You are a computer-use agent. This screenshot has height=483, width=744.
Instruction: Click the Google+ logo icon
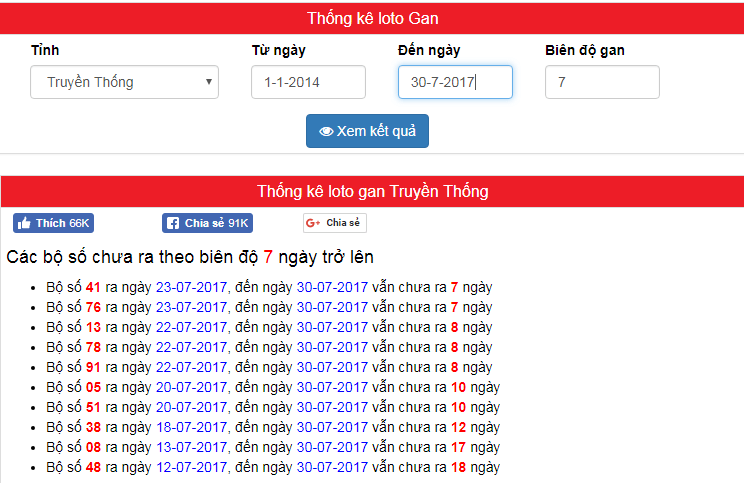tap(313, 223)
